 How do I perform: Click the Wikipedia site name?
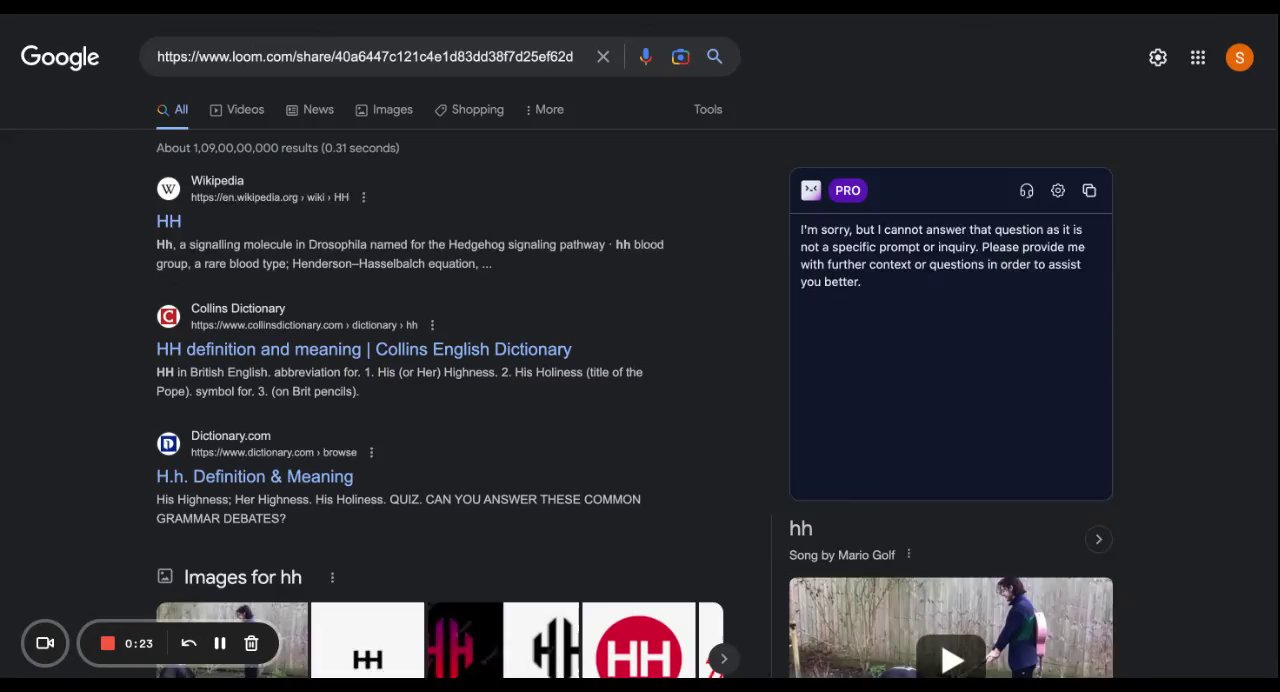point(217,181)
